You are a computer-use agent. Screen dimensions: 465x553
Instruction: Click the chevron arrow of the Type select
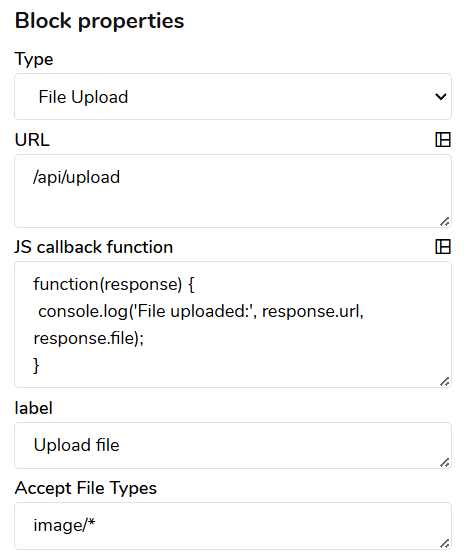pyautogui.click(x=441, y=97)
